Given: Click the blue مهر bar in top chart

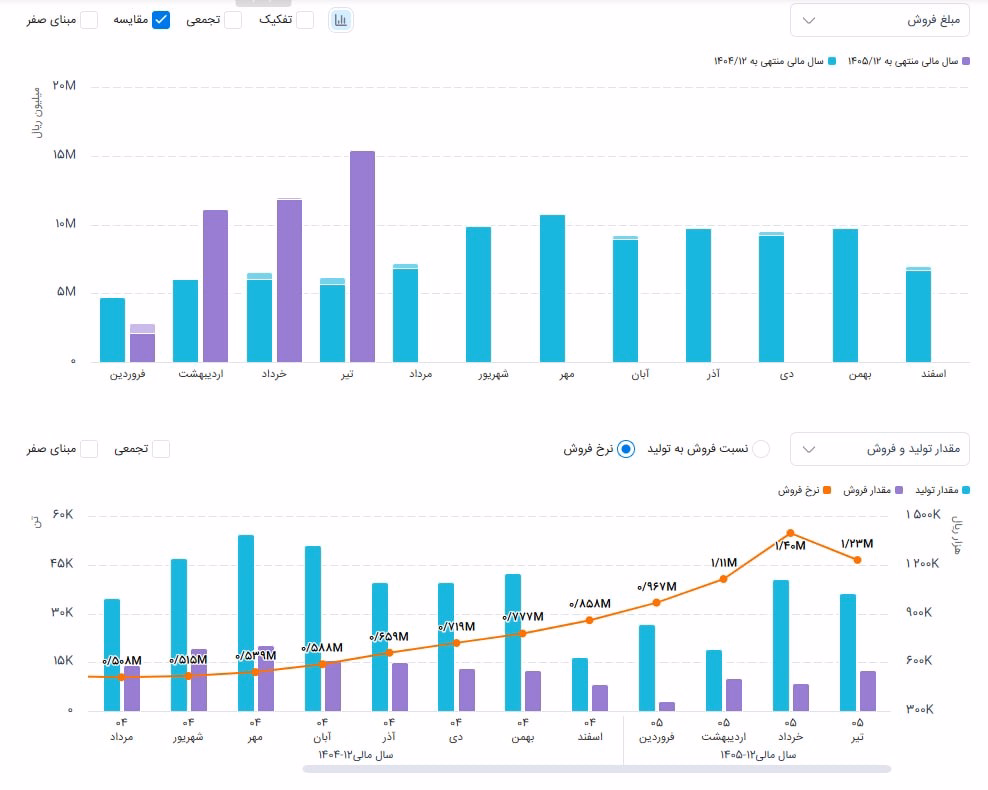Looking at the screenshot, I should tap(552, 289).
